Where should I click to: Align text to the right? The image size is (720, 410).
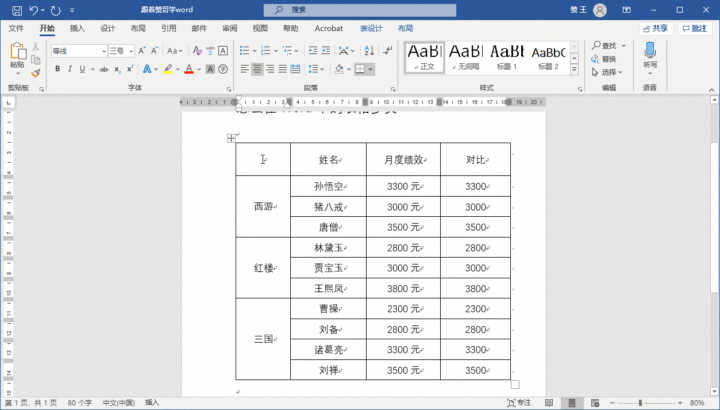pyautogui.click(x=270, y=69)
